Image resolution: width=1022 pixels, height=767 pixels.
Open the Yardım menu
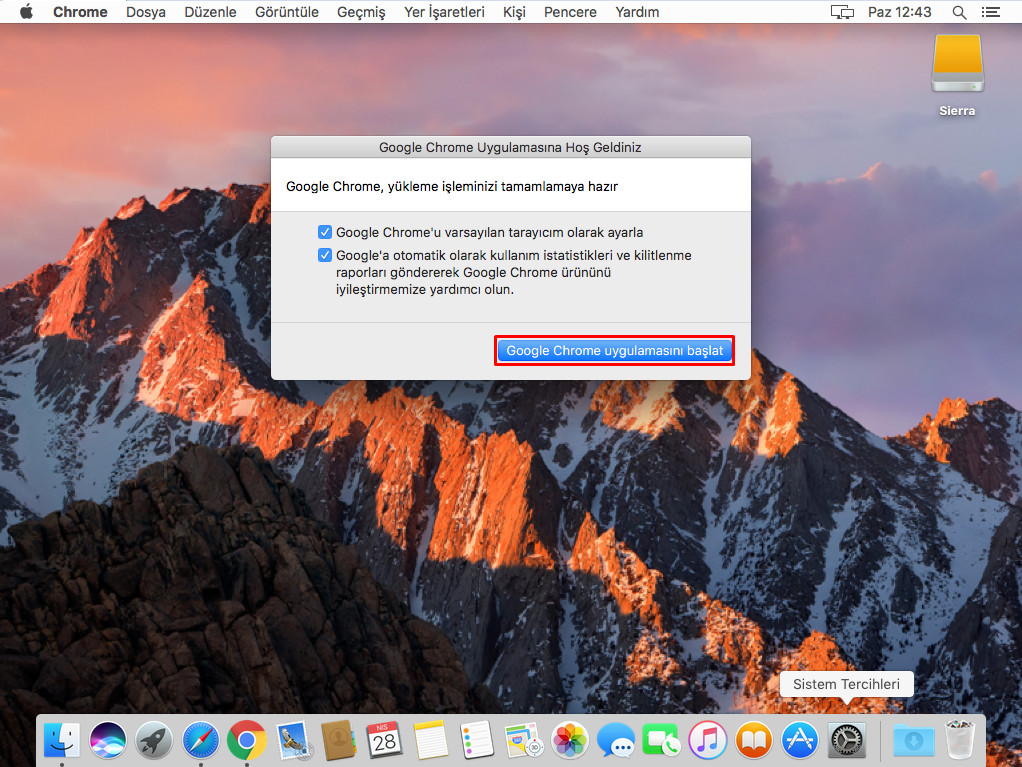(637, 12)
